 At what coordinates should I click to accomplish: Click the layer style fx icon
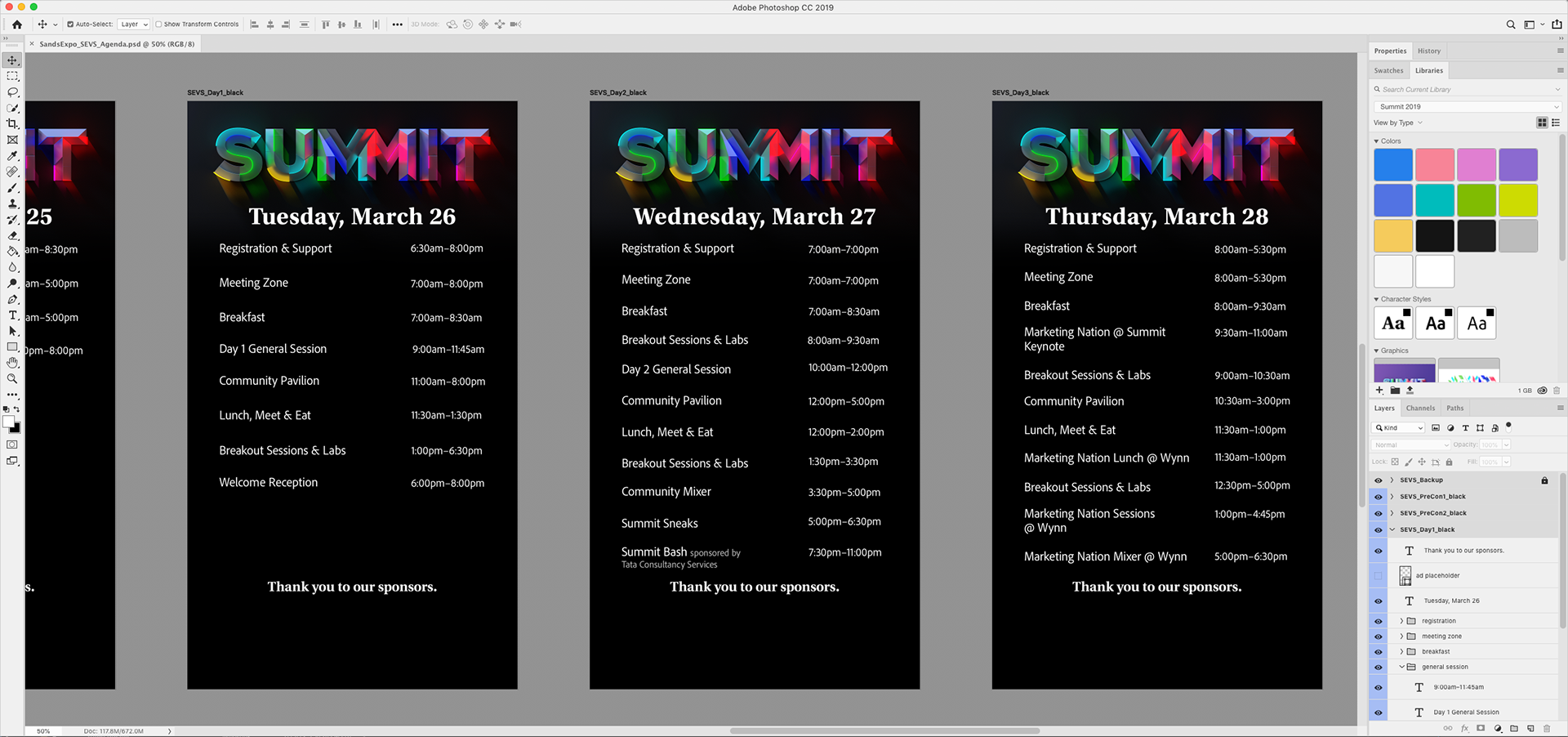pyautogui.click(x=1464, y=728)
